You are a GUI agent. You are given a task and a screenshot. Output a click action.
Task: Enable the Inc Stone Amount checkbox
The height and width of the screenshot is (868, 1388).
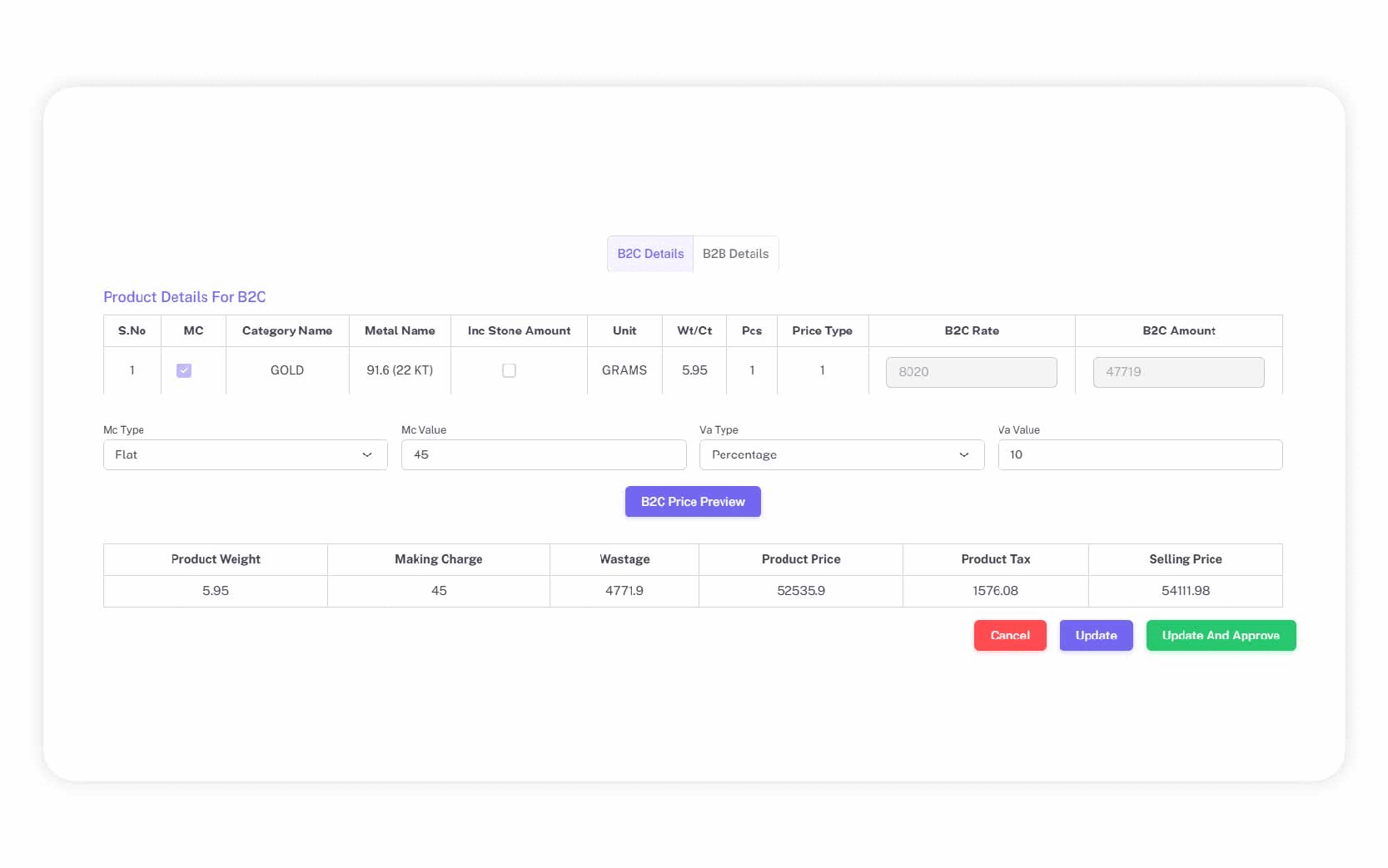(509, 370)
